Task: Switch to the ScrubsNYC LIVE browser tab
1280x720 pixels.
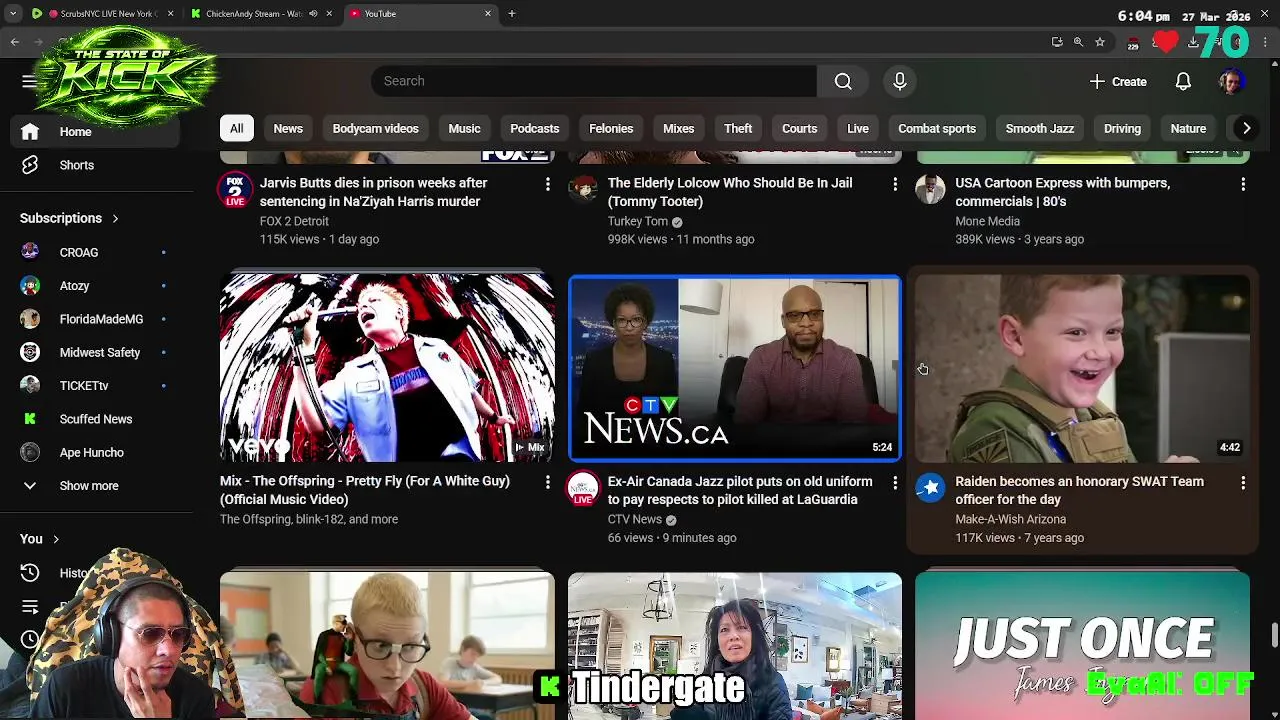Action: click(x=102, y=14)
